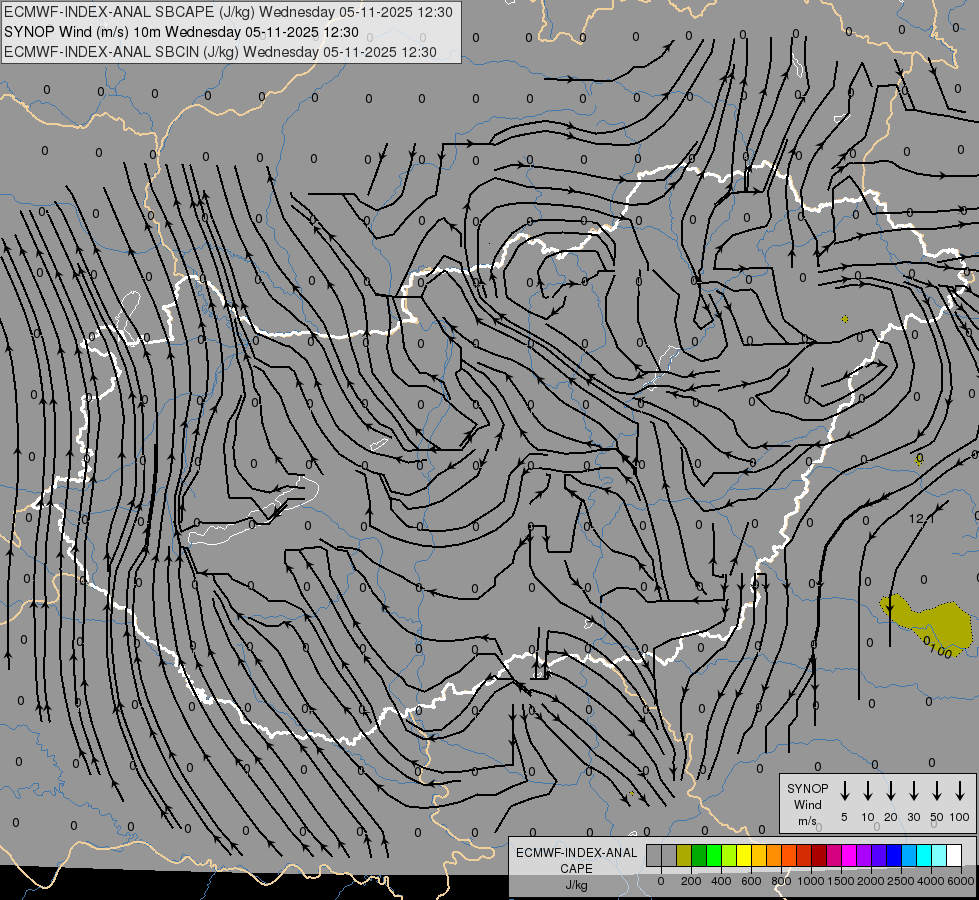Click the wind arrow above the 50 label
The width and height of the screenshot is (979, 900).
coord(937,790)
